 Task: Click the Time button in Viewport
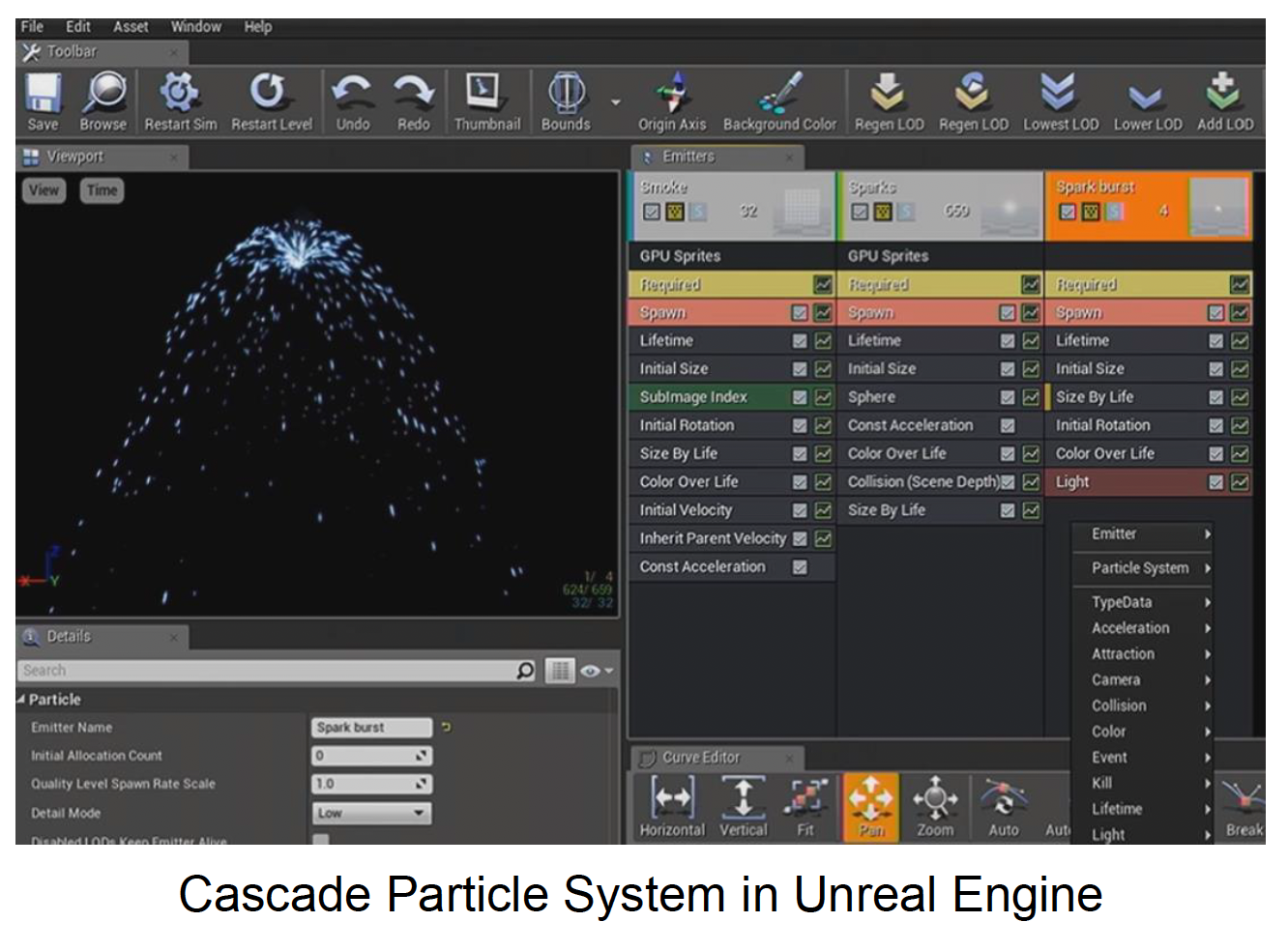click(x=102, y=190)
